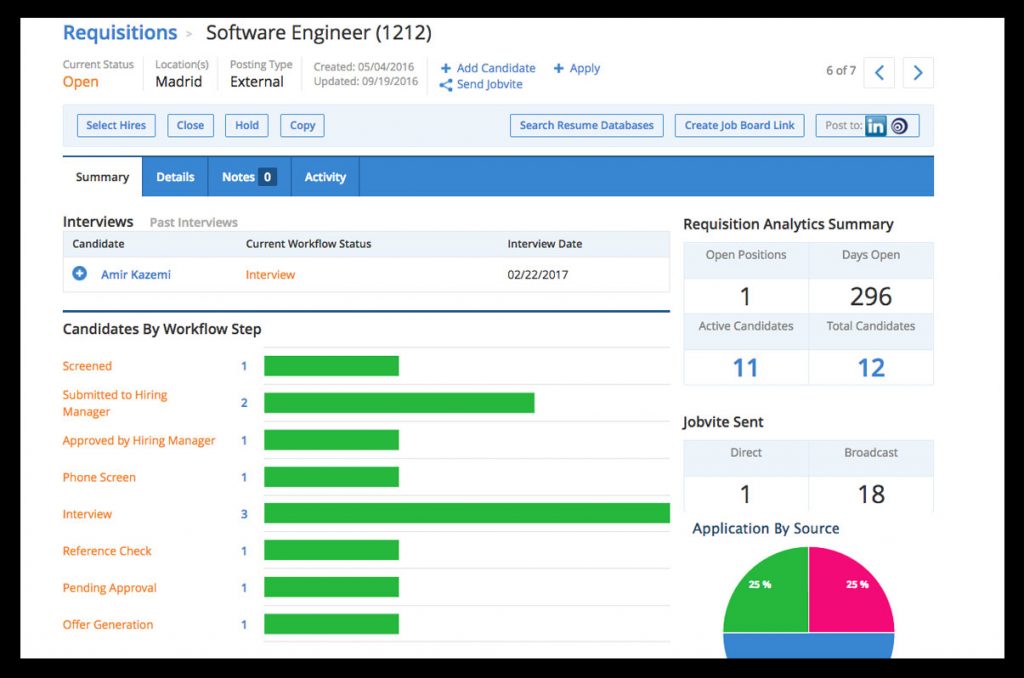Click the Select Hires button
Image resolution: width=1024 pixels, height=678 pixels.
pos(116,125)
